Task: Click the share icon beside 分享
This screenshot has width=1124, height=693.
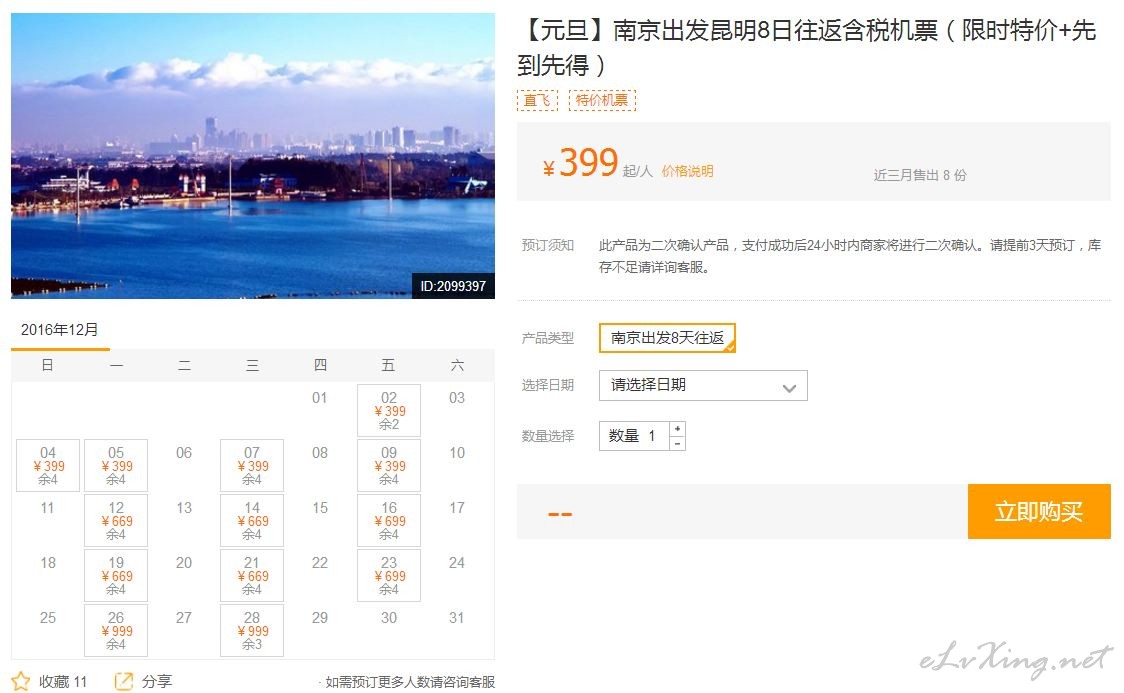Action: tap(123, 681)
